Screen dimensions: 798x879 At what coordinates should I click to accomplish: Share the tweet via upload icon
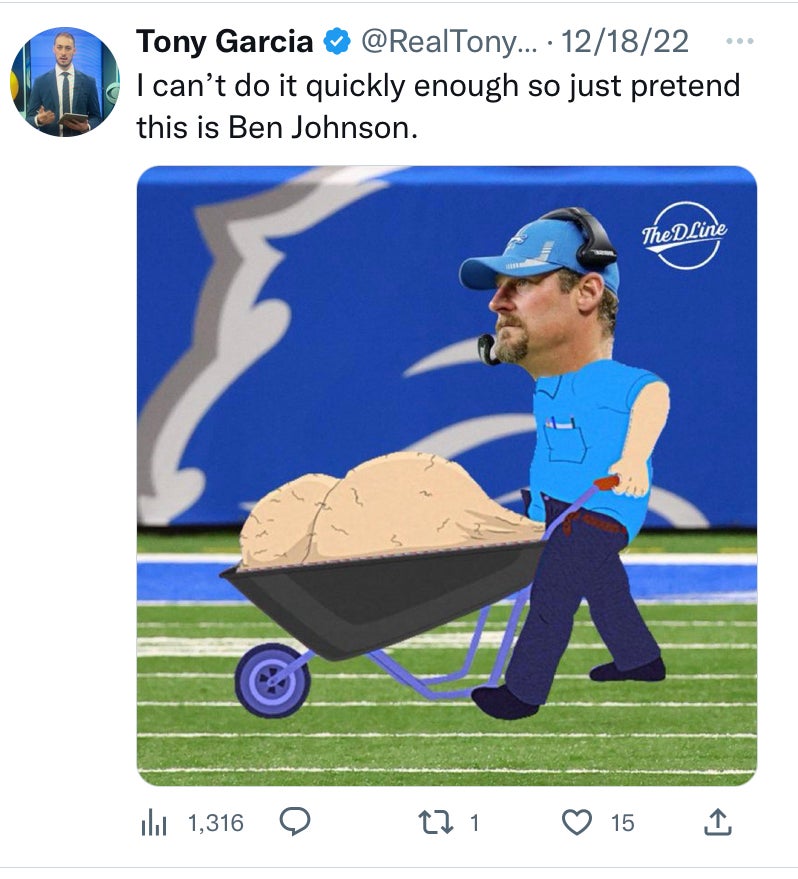point(718,822)
